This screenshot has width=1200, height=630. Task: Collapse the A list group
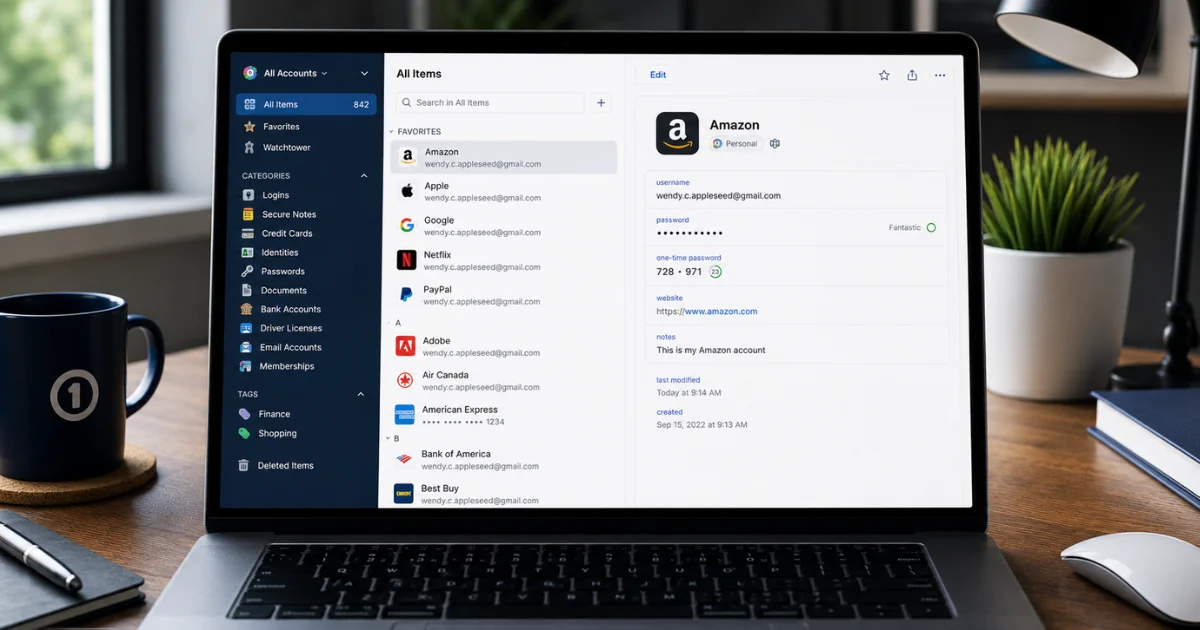[x=390, y=323]
